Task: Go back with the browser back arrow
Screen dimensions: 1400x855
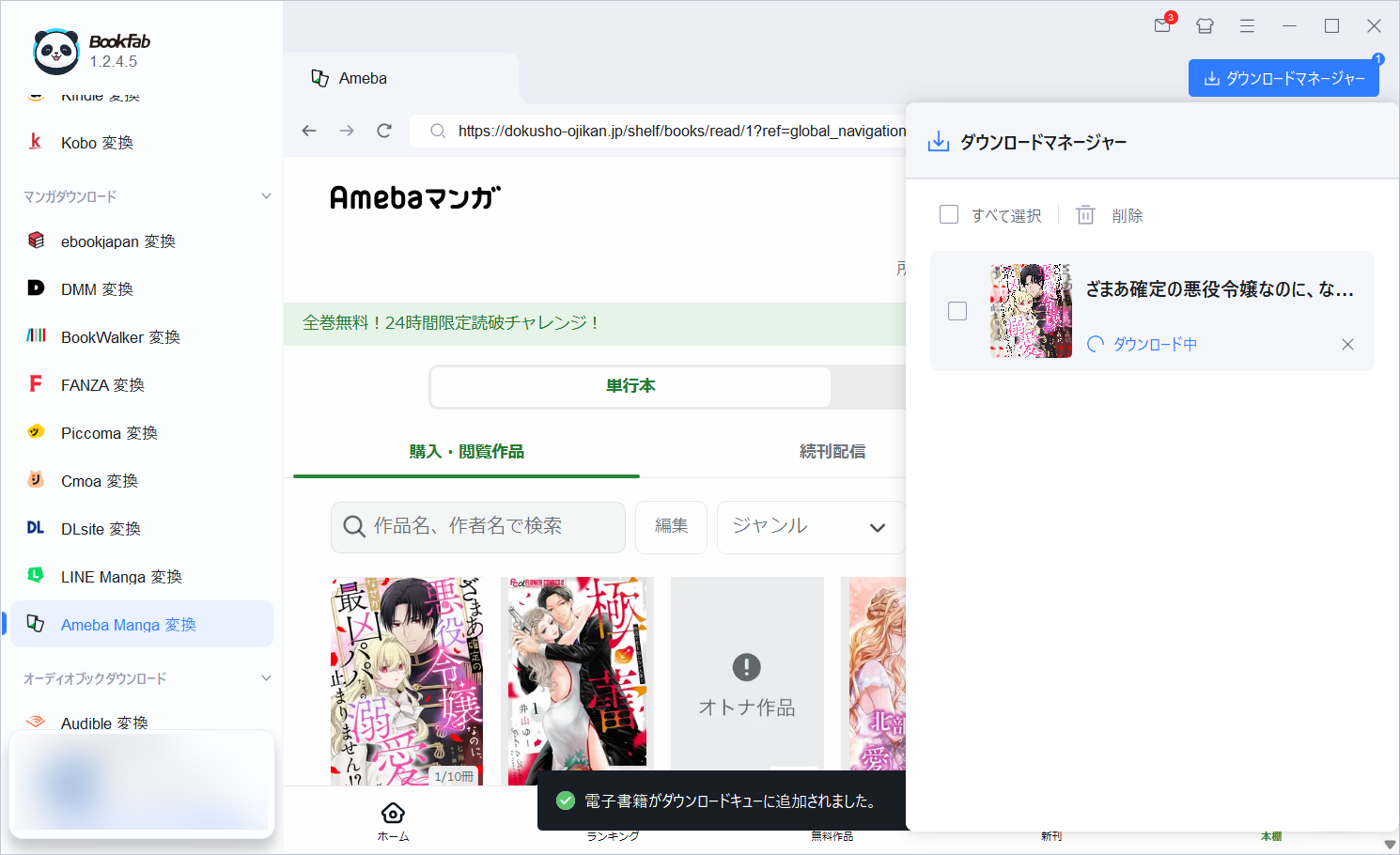Action: (309, 131)
